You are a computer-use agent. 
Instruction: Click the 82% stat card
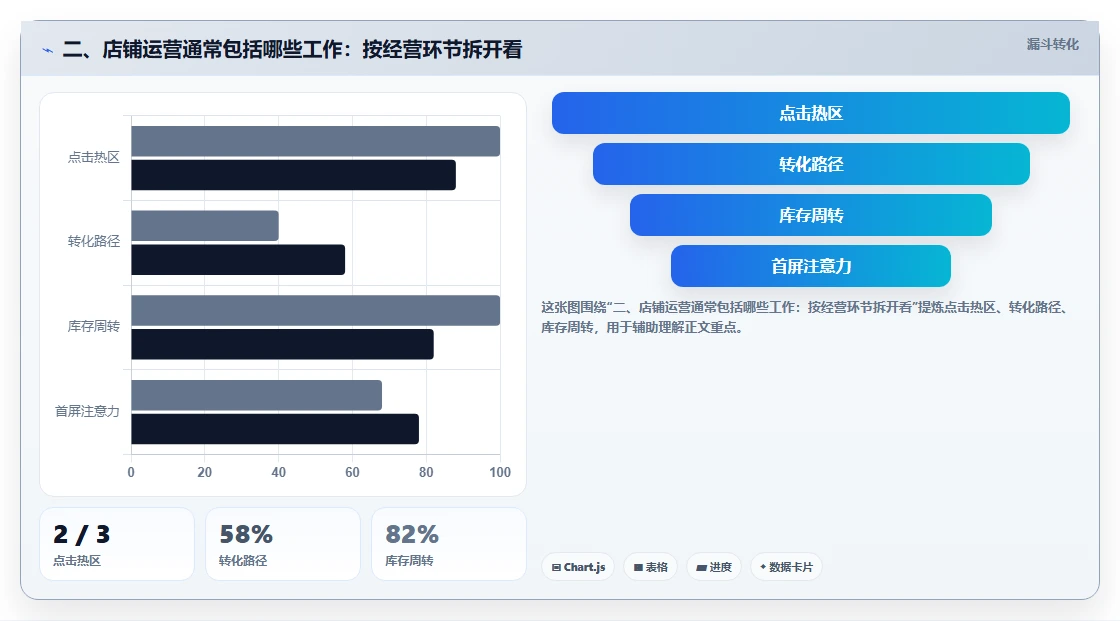[449, 544]
